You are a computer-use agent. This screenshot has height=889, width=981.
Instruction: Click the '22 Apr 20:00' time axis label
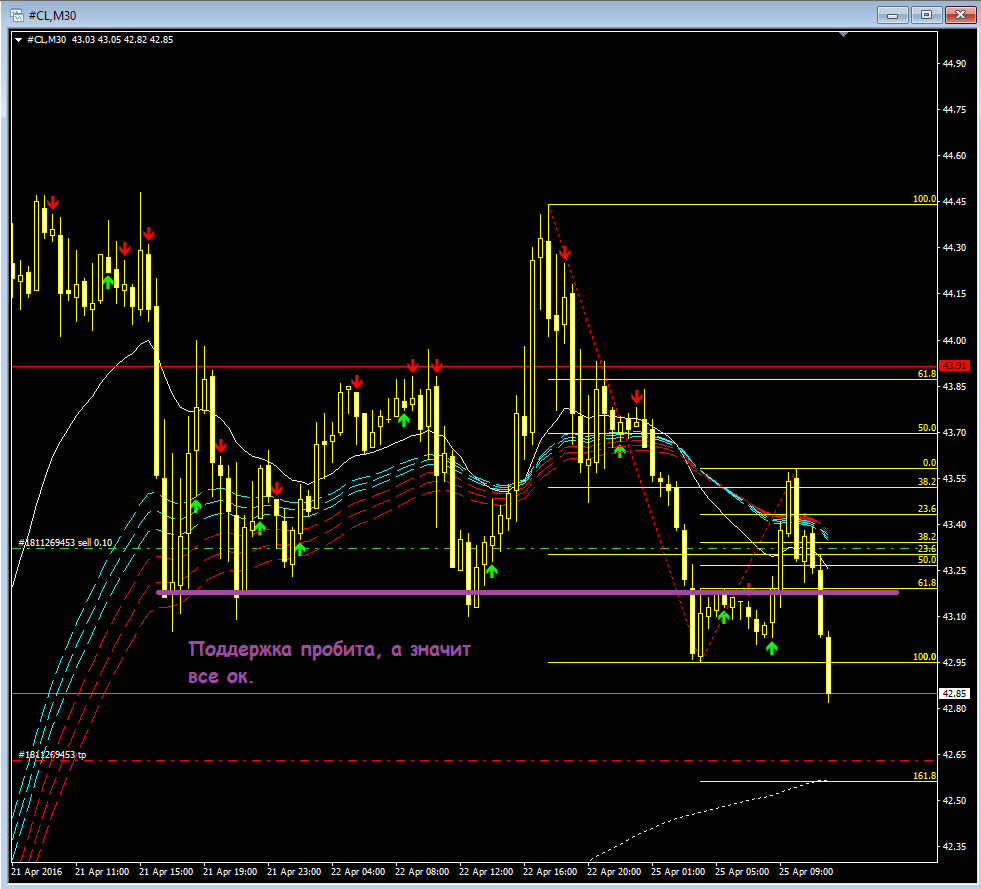point(614,871)
